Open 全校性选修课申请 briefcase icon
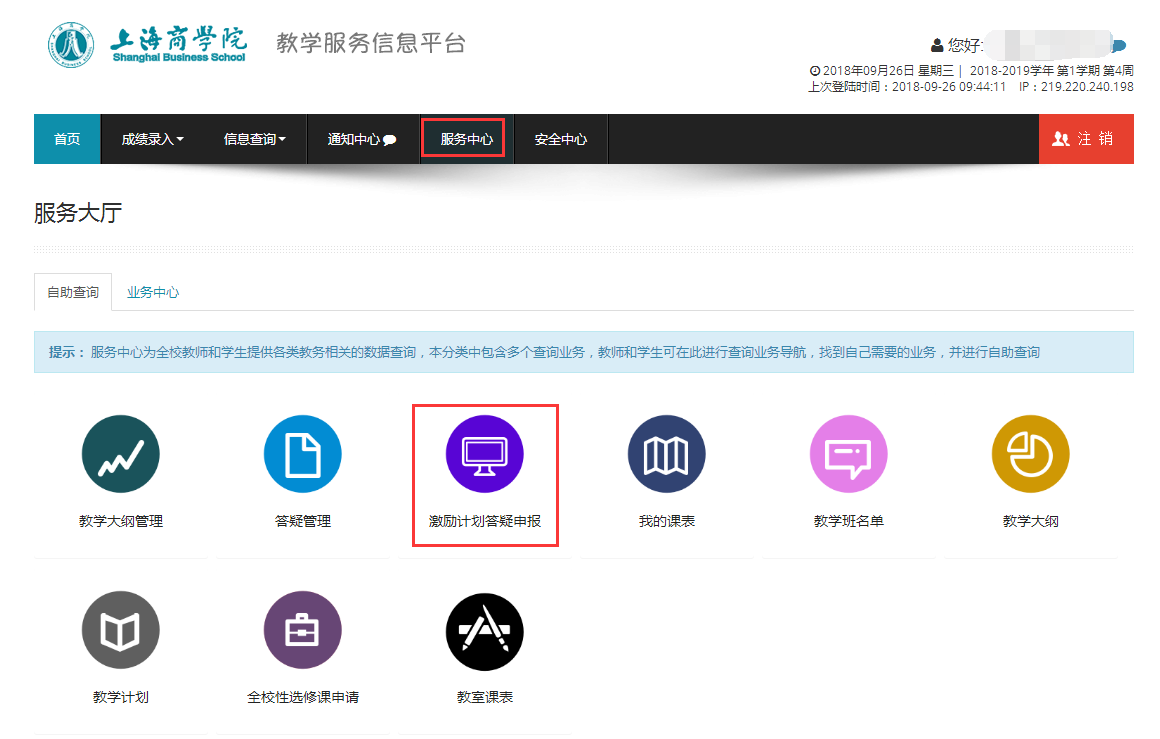This screenshot has height=739, width=1160. click(302, 631)
